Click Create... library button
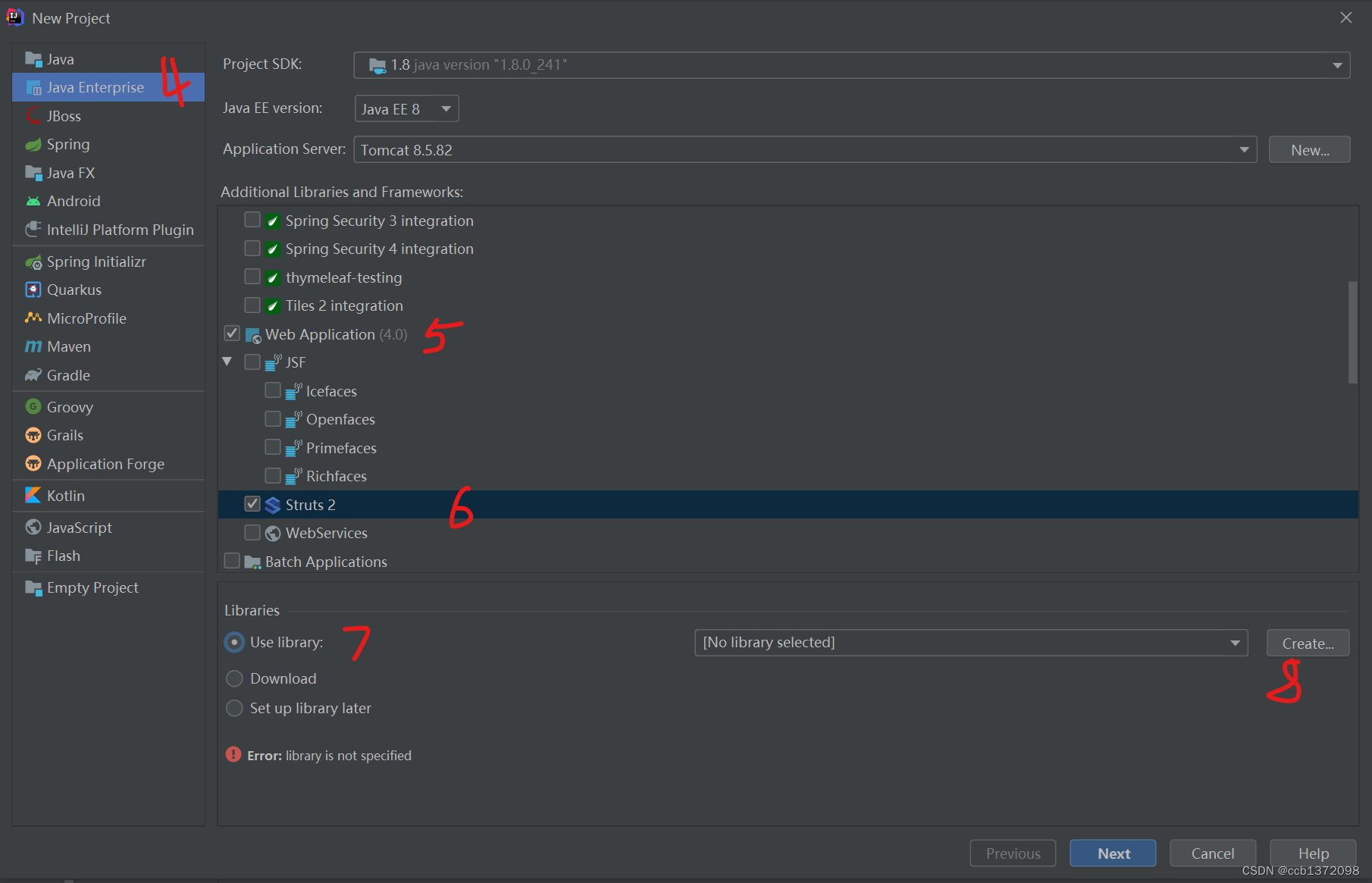Viewport: 1372px width, 883px height. click(1308, 643)
